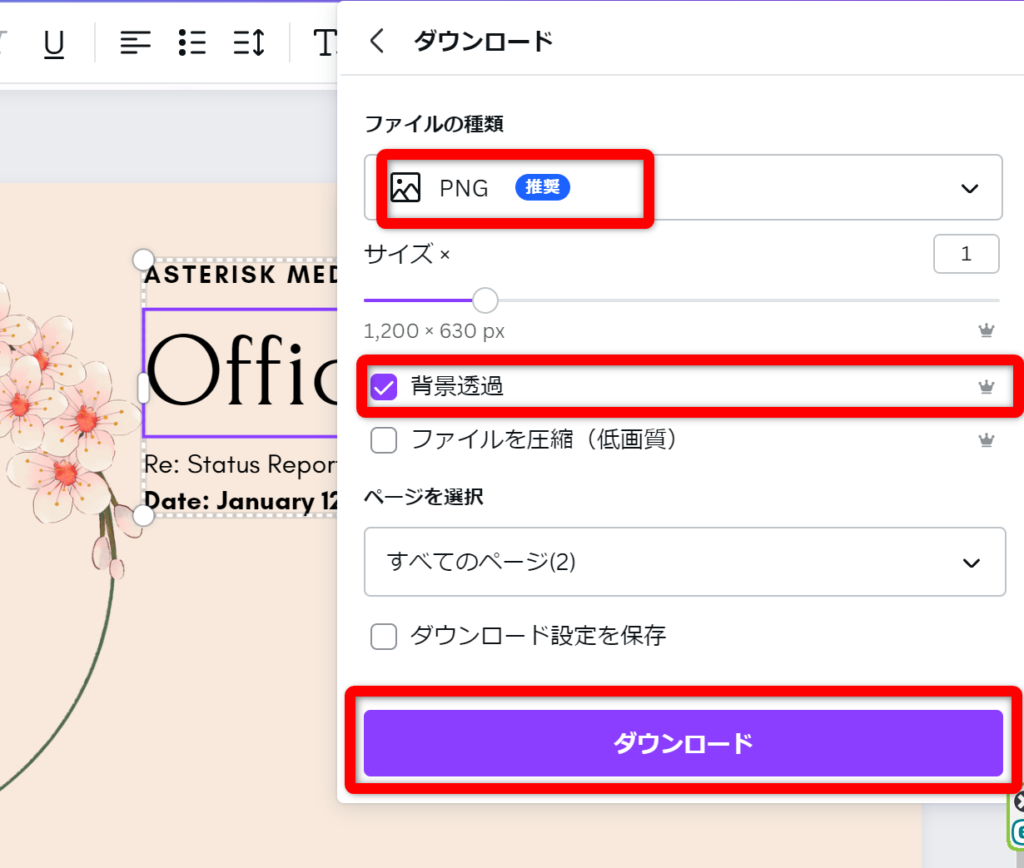Select the ASTERISK MED text on canvas

241,274
